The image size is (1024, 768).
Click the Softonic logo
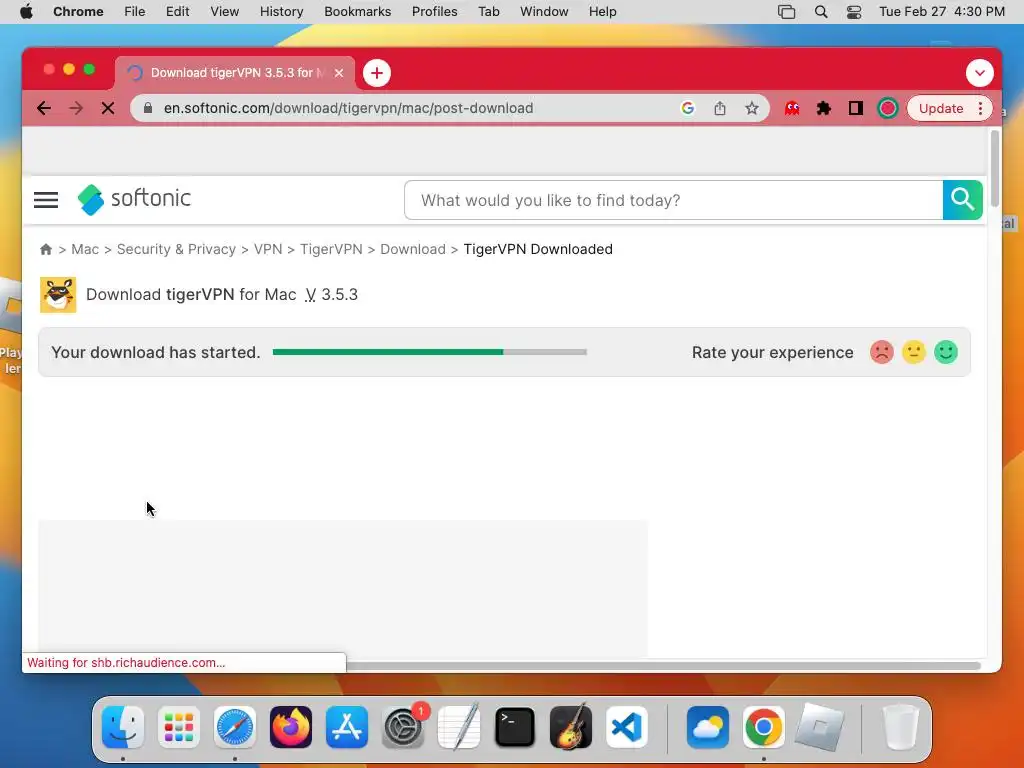point(134,199)
